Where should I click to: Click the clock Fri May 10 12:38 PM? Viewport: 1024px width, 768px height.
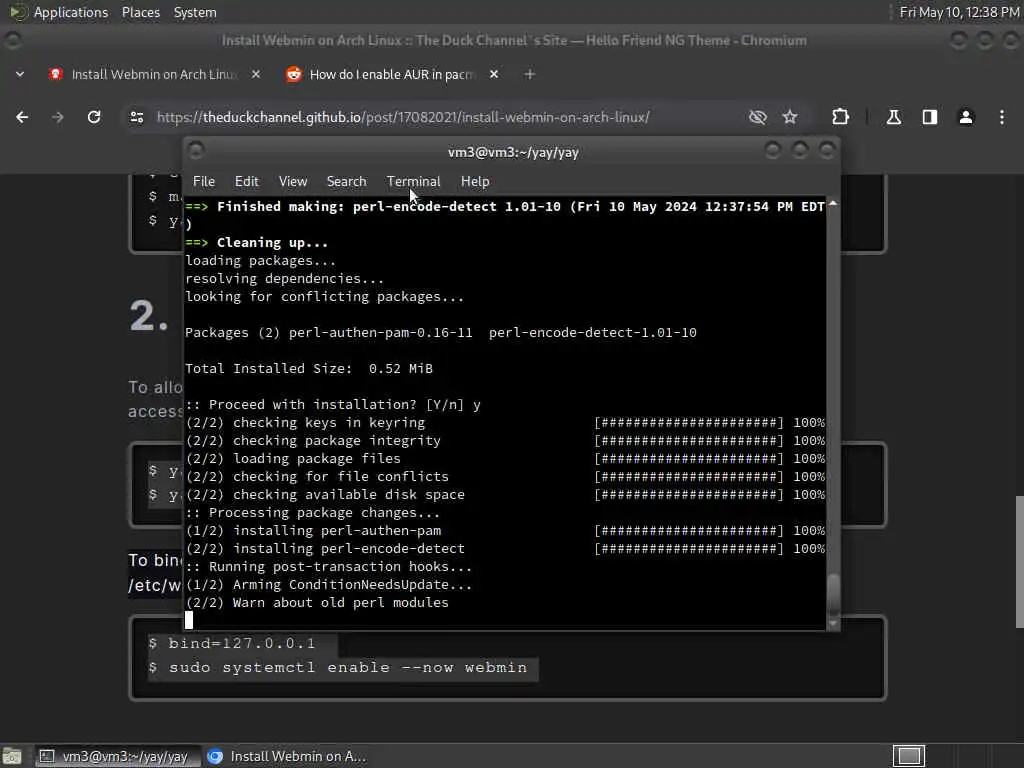pos(959,12)
